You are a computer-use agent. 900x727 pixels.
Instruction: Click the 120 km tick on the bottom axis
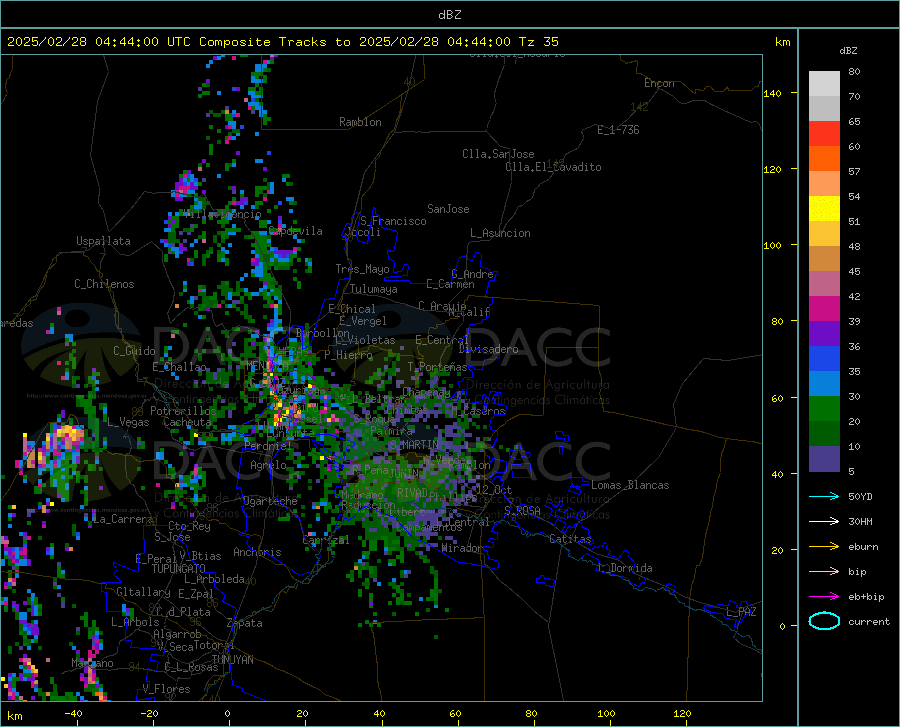[x=682, y=714]
